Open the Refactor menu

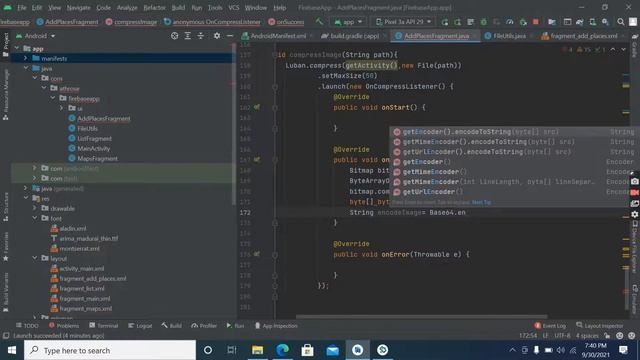pyautogui.click(x=154, y=7)
